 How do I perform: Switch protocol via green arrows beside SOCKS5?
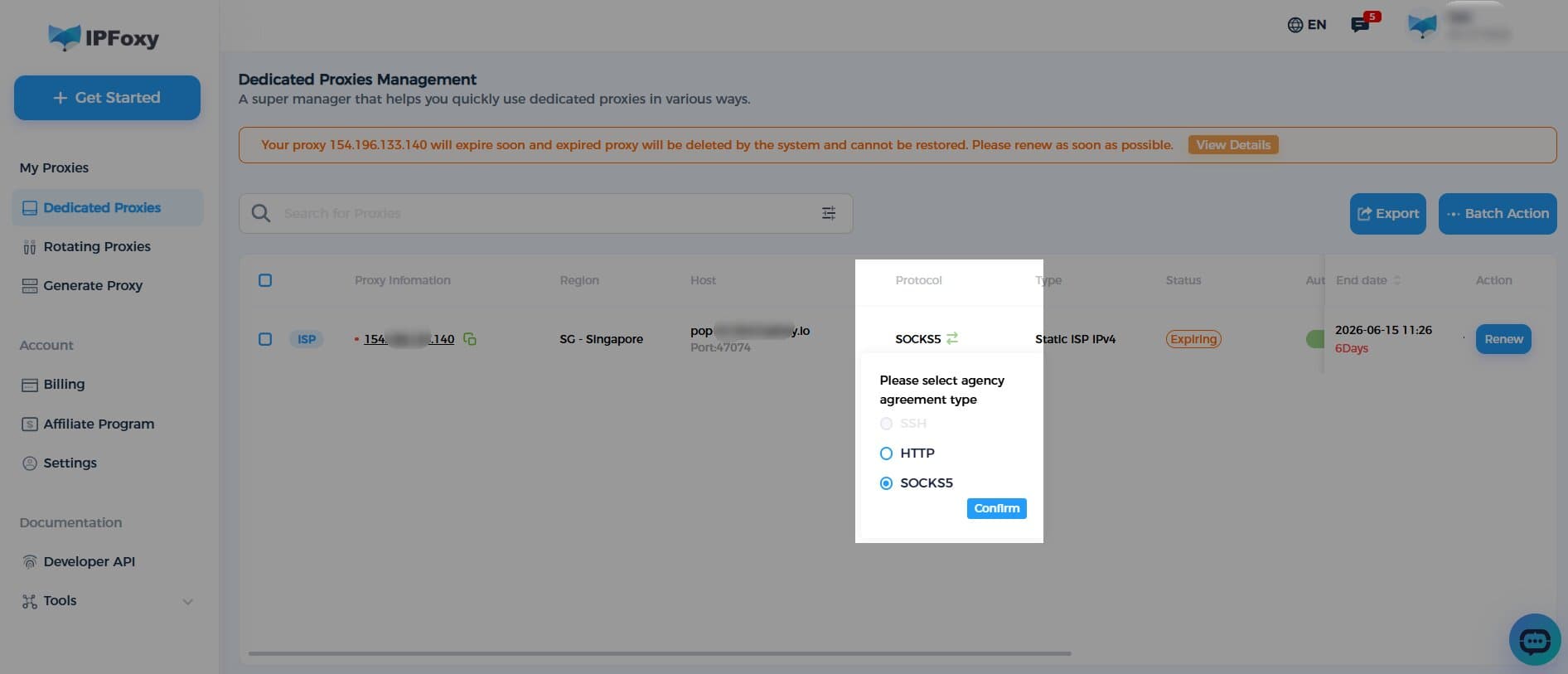coord(952,338)
